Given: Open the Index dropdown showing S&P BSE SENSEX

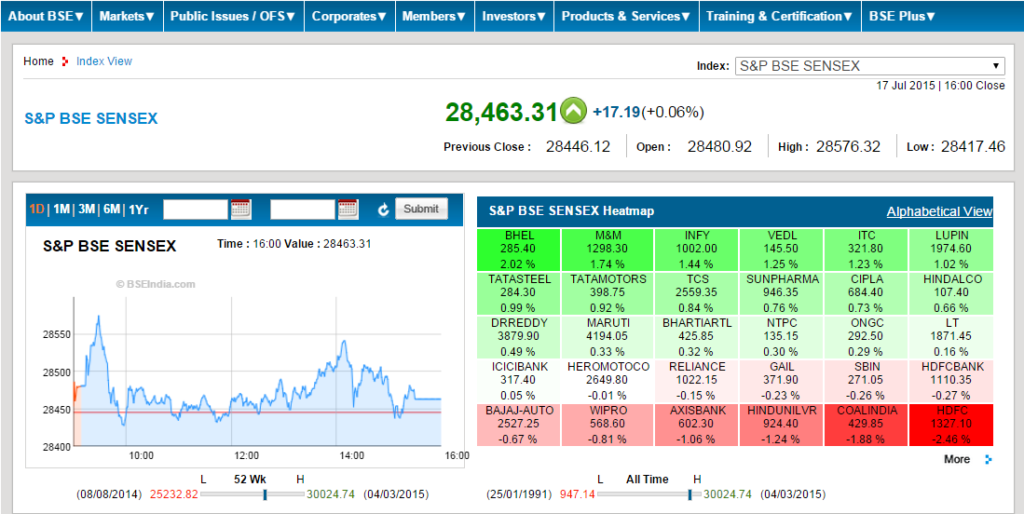Looking at the screenshot, I should 870,66.
